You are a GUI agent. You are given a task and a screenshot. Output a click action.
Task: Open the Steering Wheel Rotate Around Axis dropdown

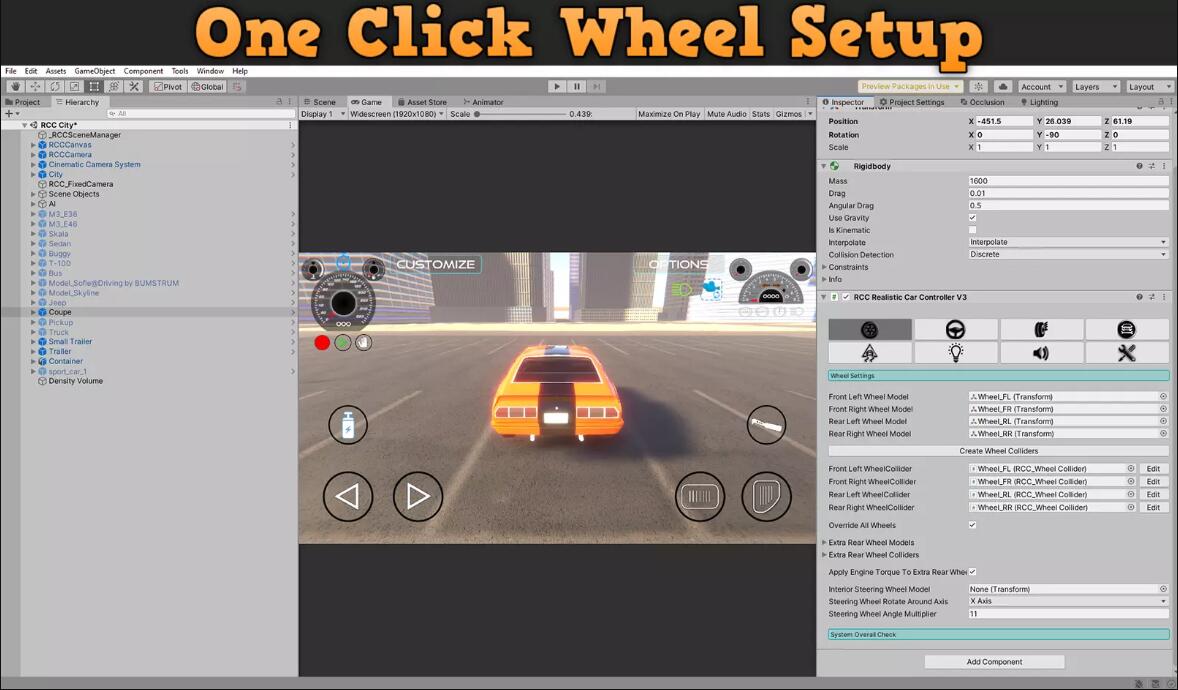(x=1068, y=601)
